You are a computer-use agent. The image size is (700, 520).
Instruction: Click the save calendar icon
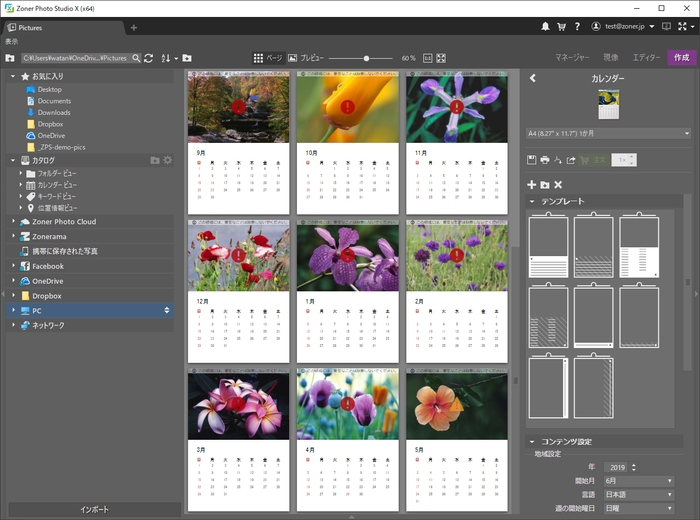tap(532, 160)
